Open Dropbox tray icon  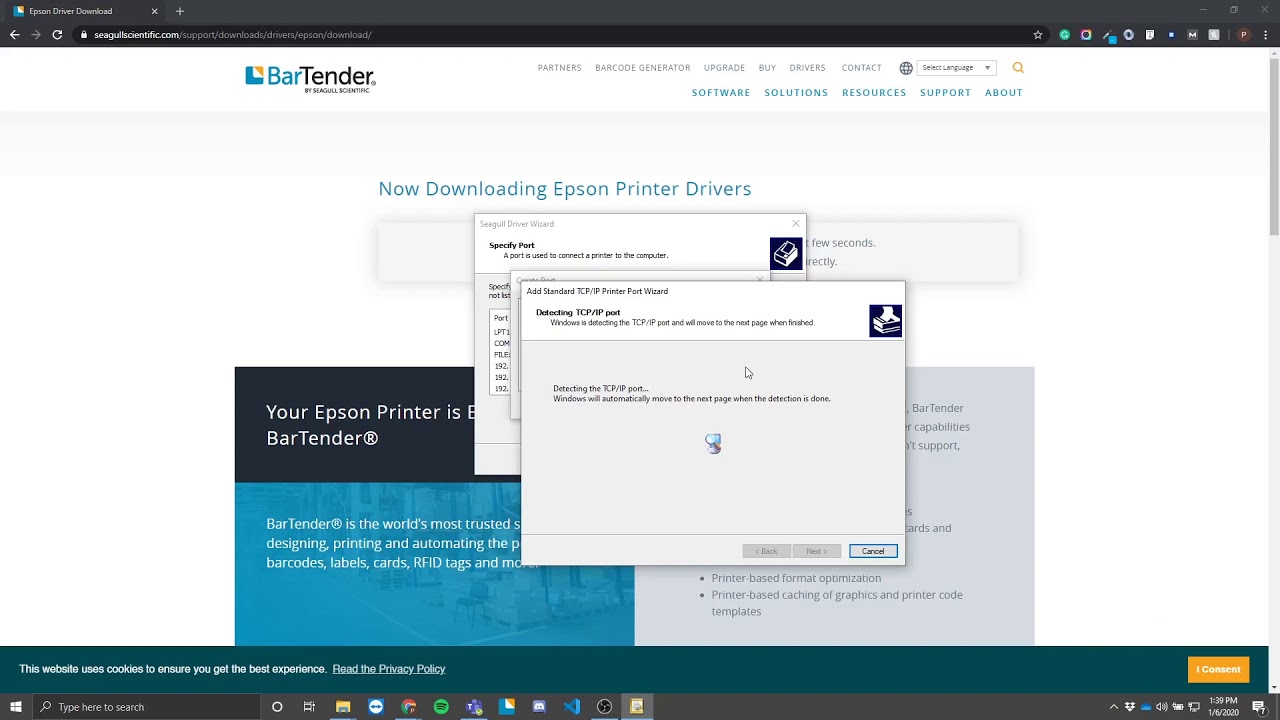[x=1130, y=707]
